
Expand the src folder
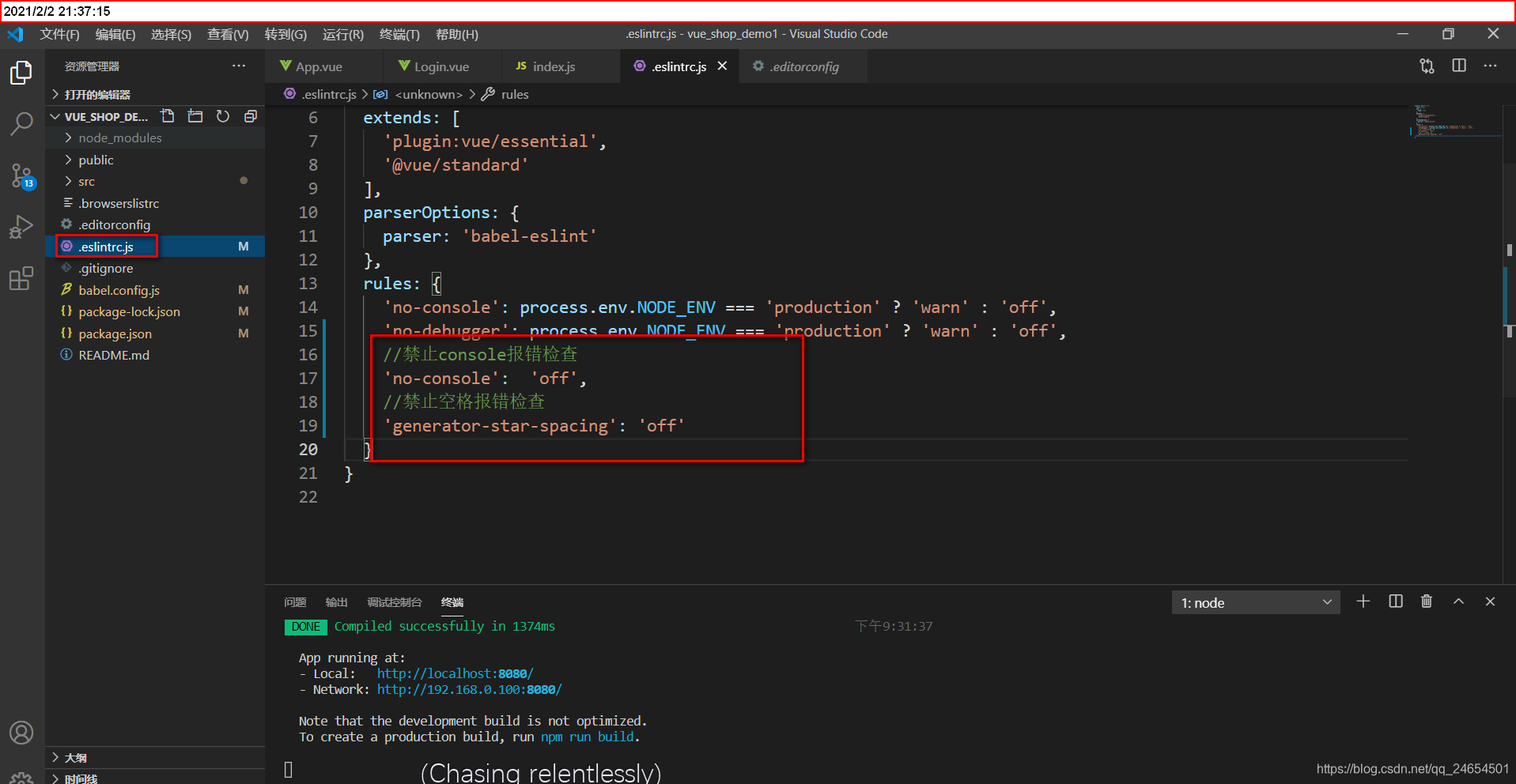tap(155, 182)
